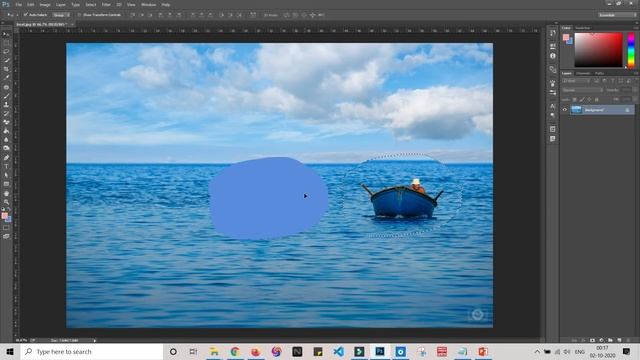Open the layer Fill dropdown
The image size is (640, 360).
635,100
